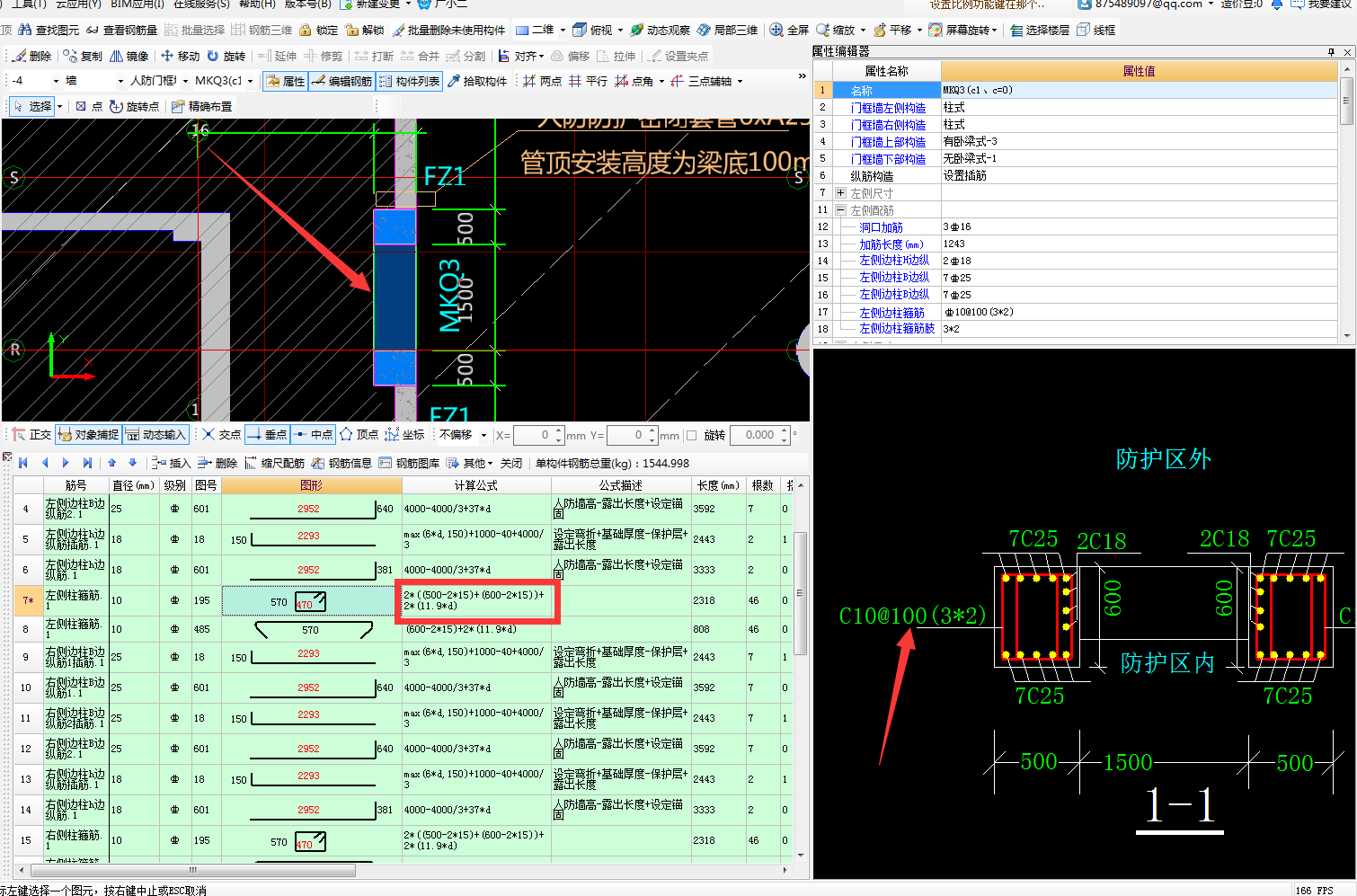Image resolution: width=1357 pixels, height=896 pixels.
Task: Collapse the 左侧配筋 property group
Action: (840, 210)
